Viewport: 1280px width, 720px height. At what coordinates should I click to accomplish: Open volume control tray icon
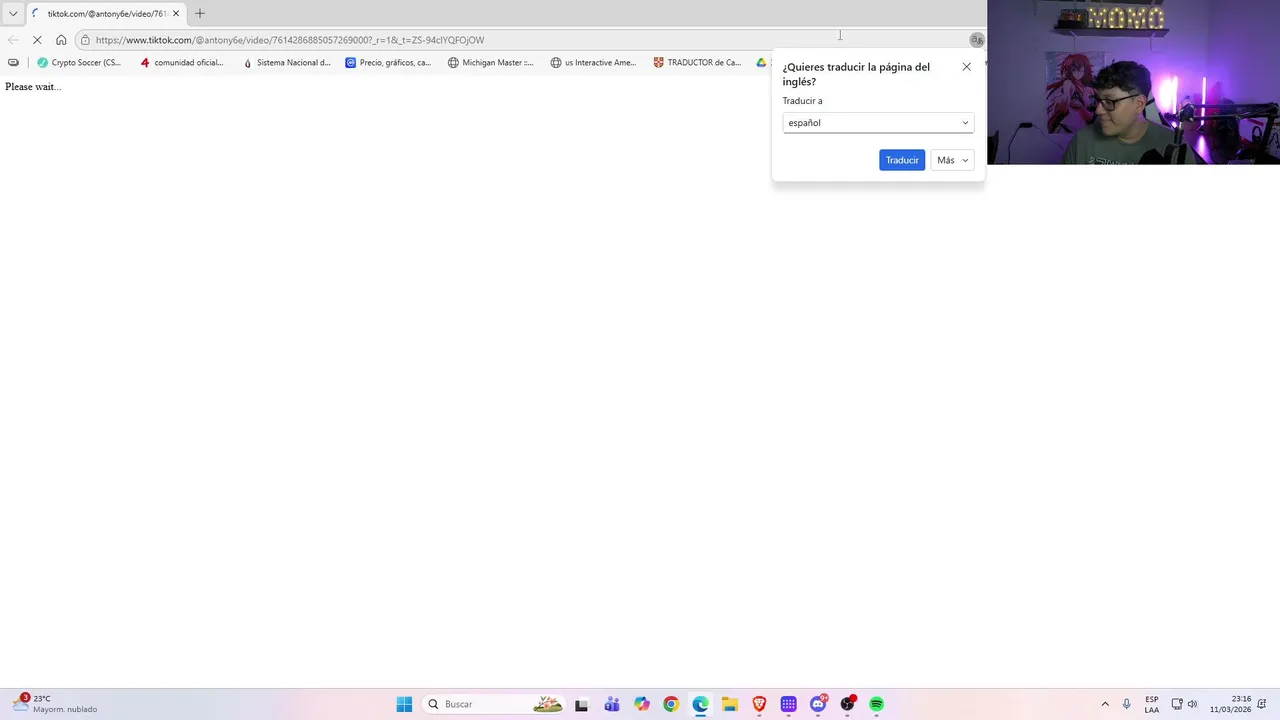[x=1192, y=704]
